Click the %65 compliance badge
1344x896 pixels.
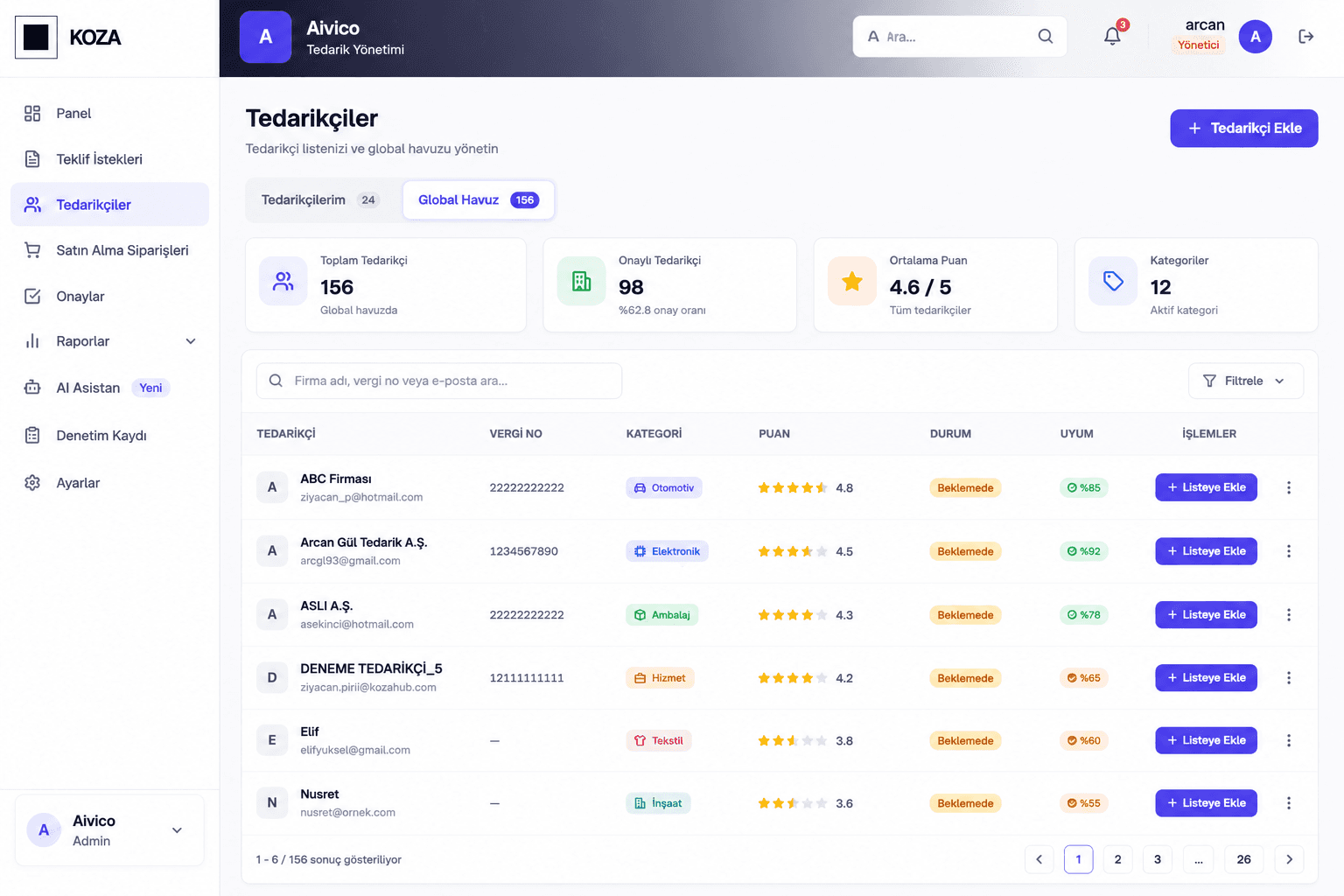tap(1084, 678)
